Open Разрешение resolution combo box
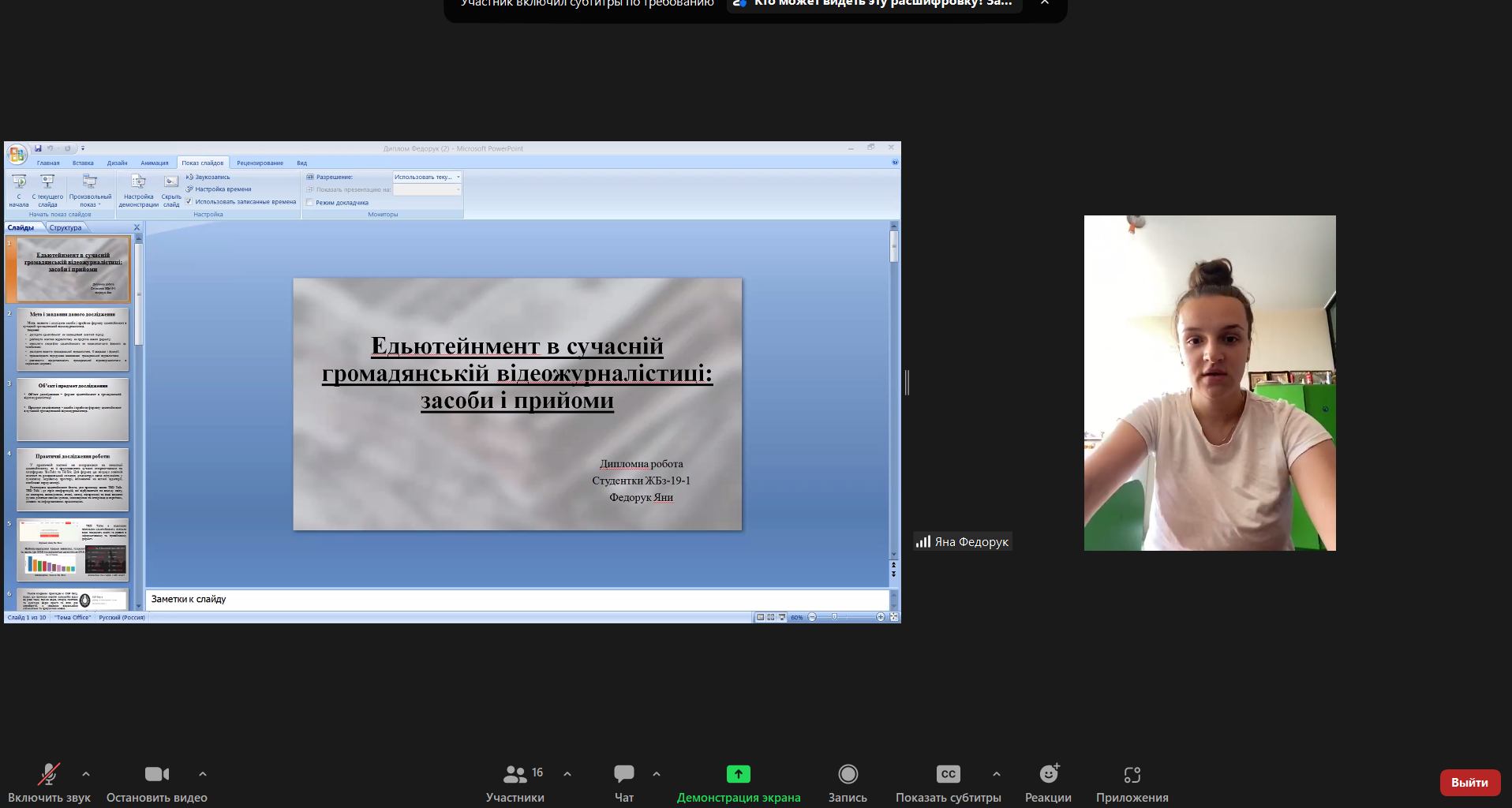Image resolution: width=1512 pixels, height=808 pixels. [427, 177]
